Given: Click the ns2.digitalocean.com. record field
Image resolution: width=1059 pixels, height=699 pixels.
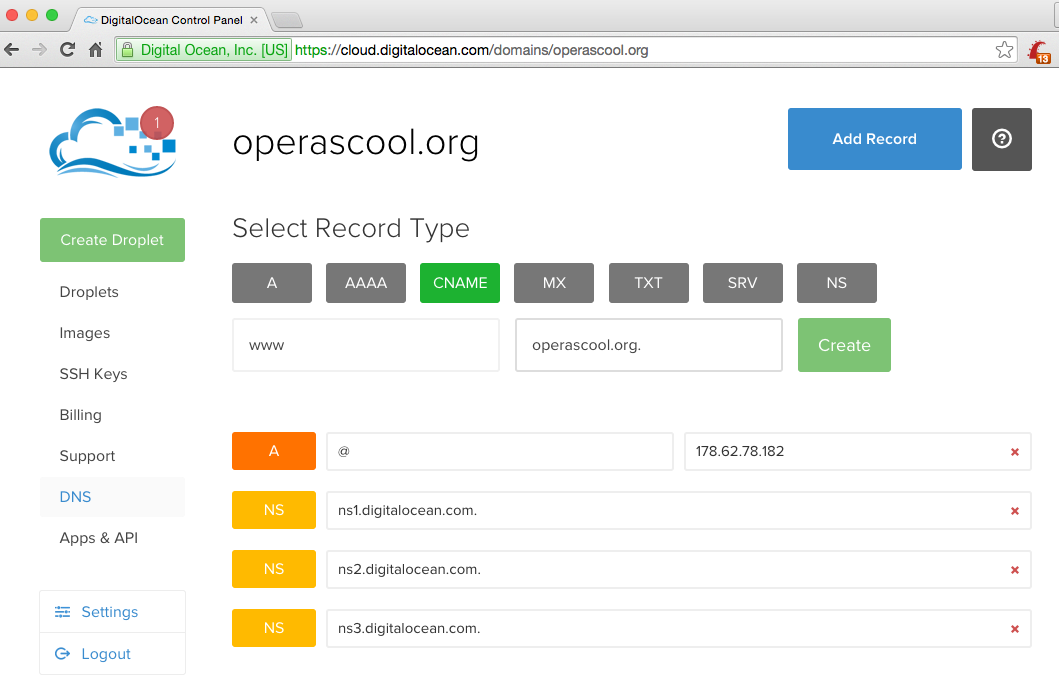Looking at the screenshot, I should 679,569.
